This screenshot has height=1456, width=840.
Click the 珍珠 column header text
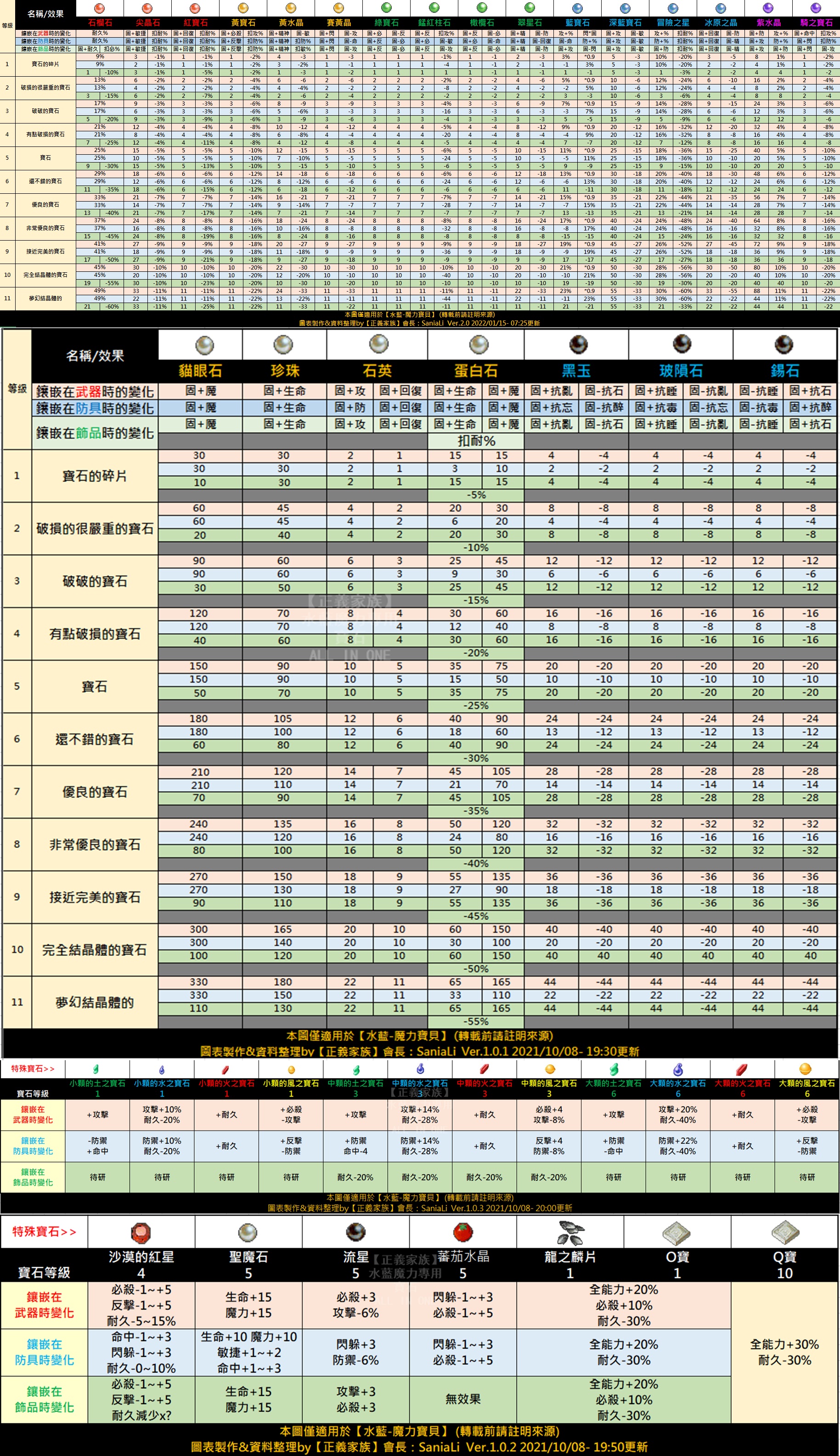pos(285,371)
